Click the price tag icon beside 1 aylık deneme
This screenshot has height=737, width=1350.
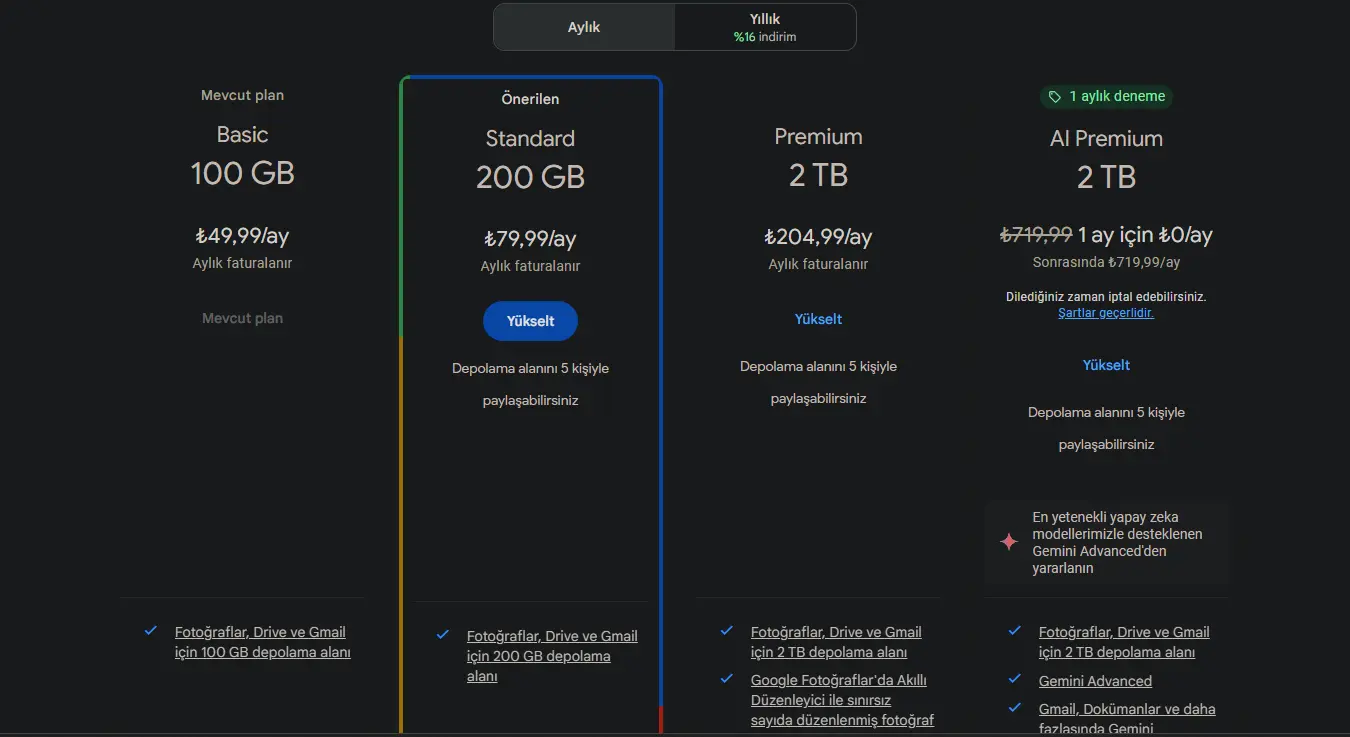[x=1054, y=97]
